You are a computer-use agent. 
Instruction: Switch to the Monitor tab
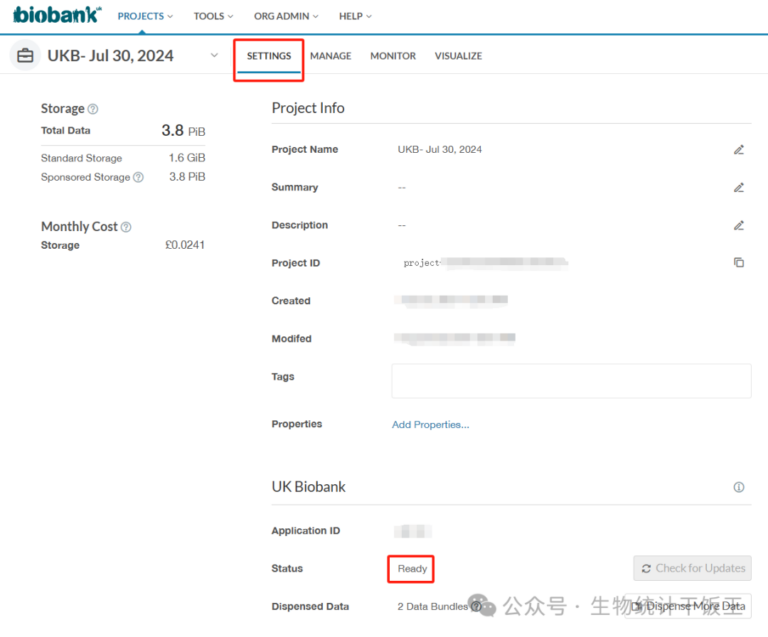coord(393,56)
